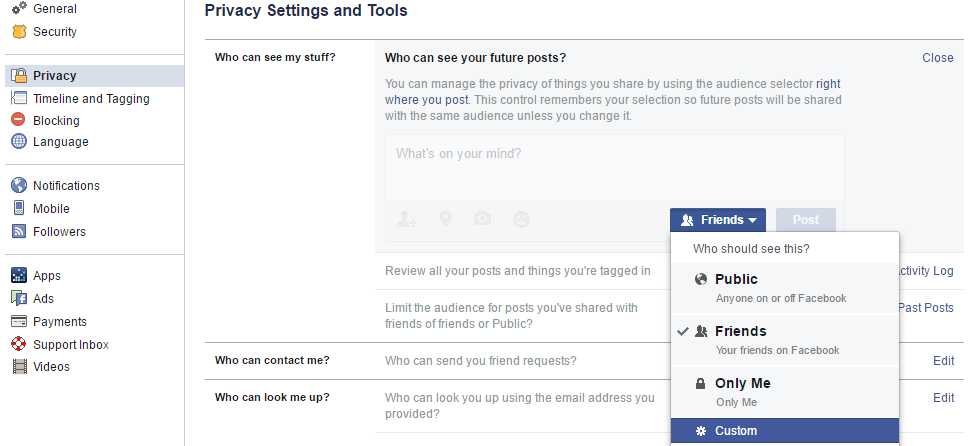The image size is (969, 446).
Task: Select the Custom audience option
Action: [x=784, y=431]
